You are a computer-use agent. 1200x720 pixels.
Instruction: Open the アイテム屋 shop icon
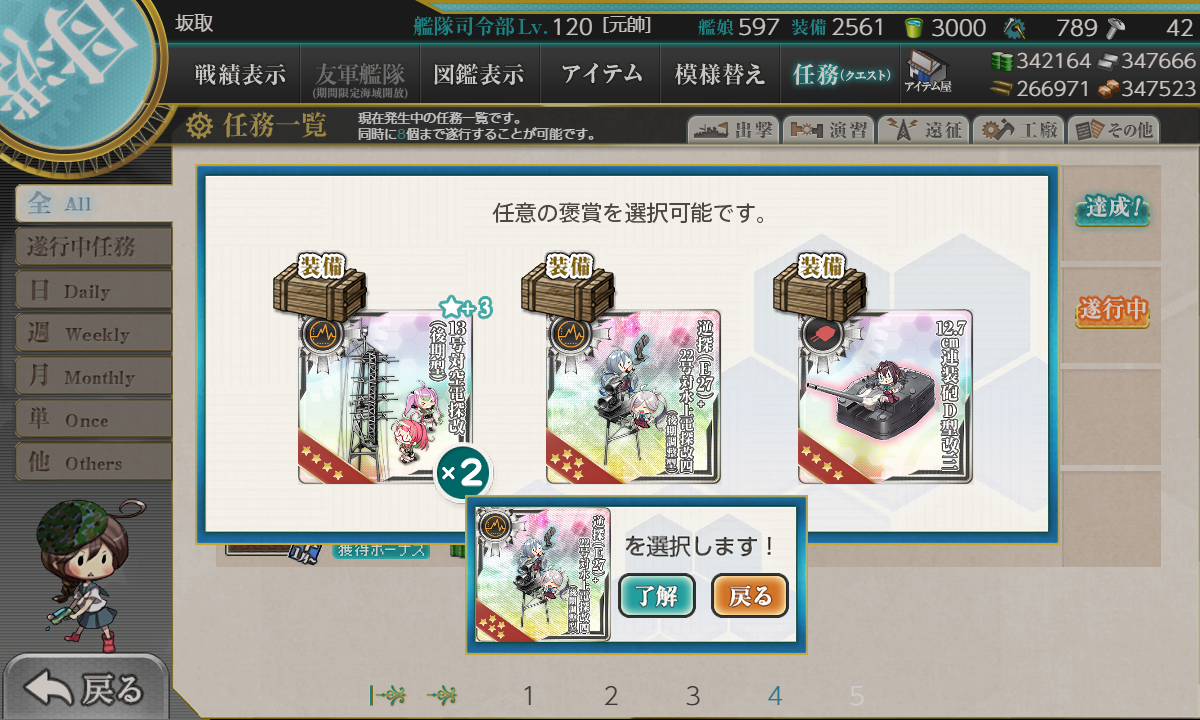tap(928, 73)
